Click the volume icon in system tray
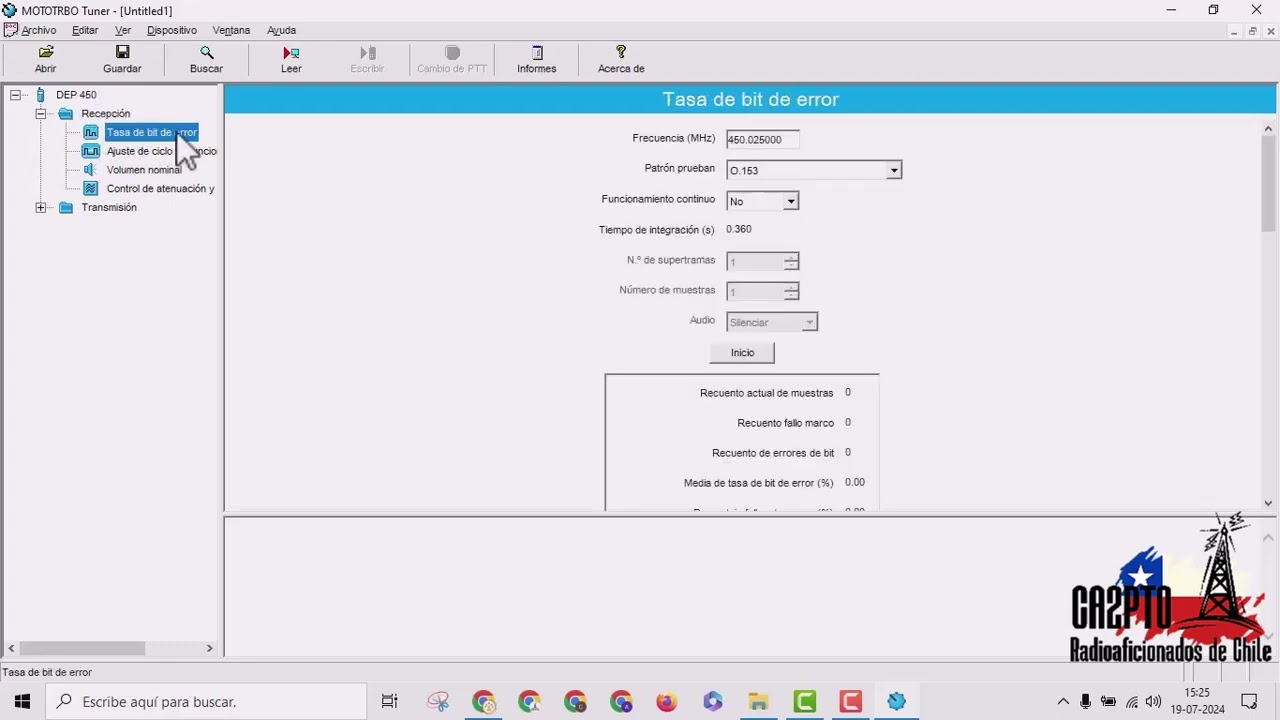This screenshot has width=1280, height=720. click(x=1154, y=702)
